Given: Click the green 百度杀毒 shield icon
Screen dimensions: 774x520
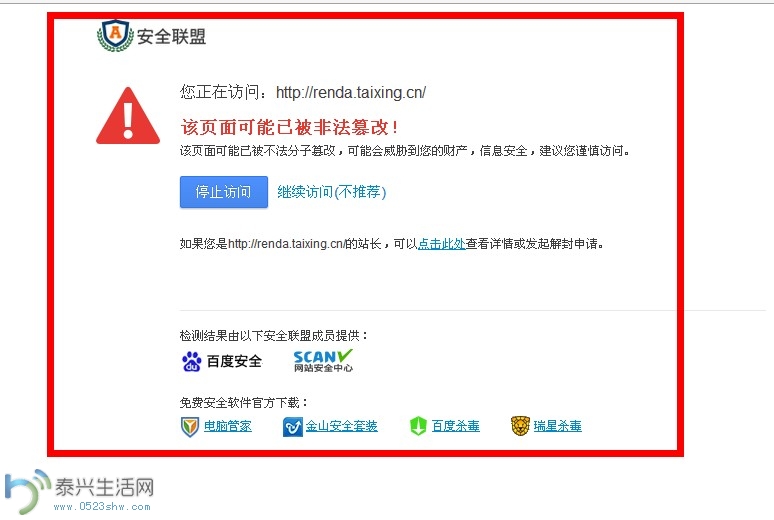Looking at the screenshot, I should (x=418, y=426).
